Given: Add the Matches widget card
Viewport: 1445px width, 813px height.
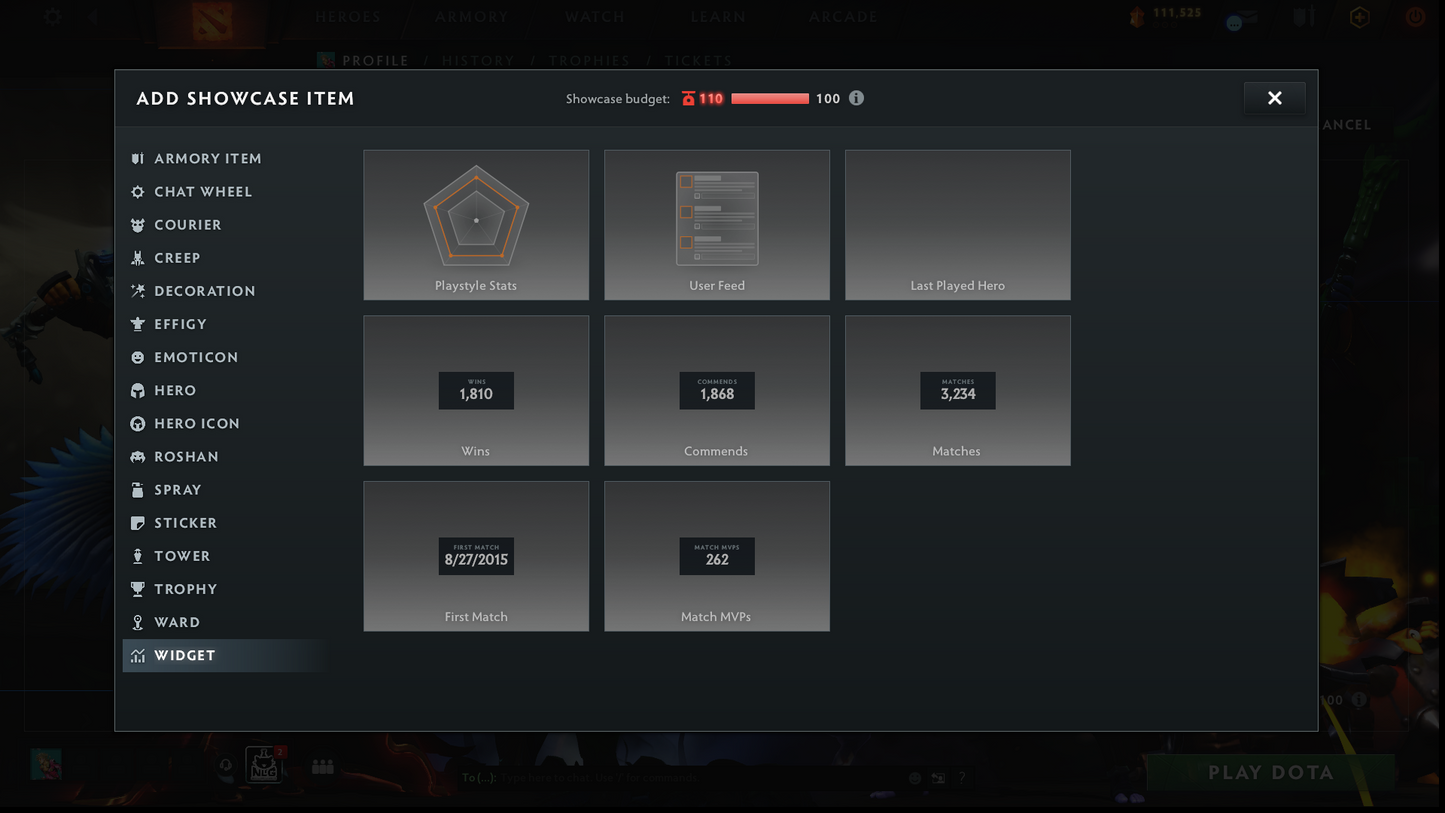Looking at the screenshot, I should pyautogui.click(x=958, y=391).
